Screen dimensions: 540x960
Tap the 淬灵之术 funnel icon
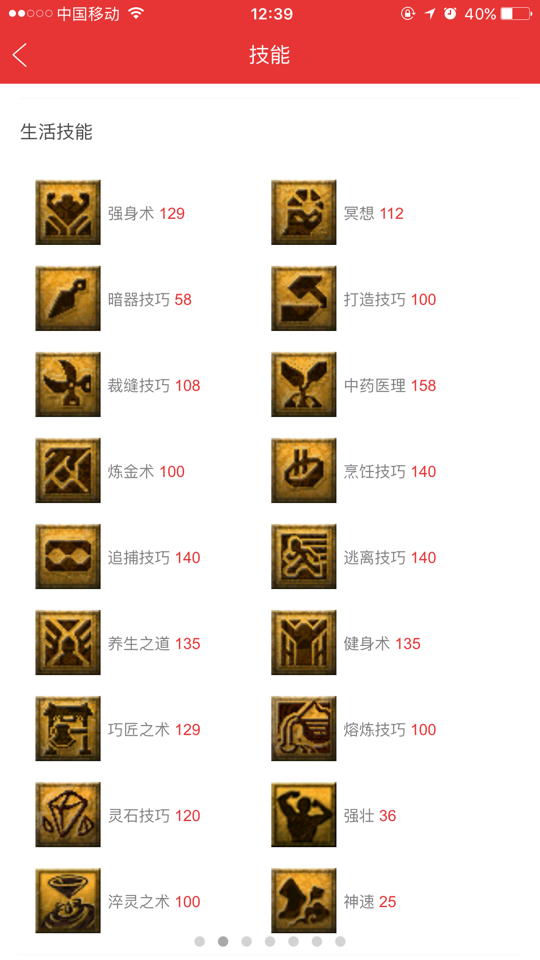pos(68,901)
